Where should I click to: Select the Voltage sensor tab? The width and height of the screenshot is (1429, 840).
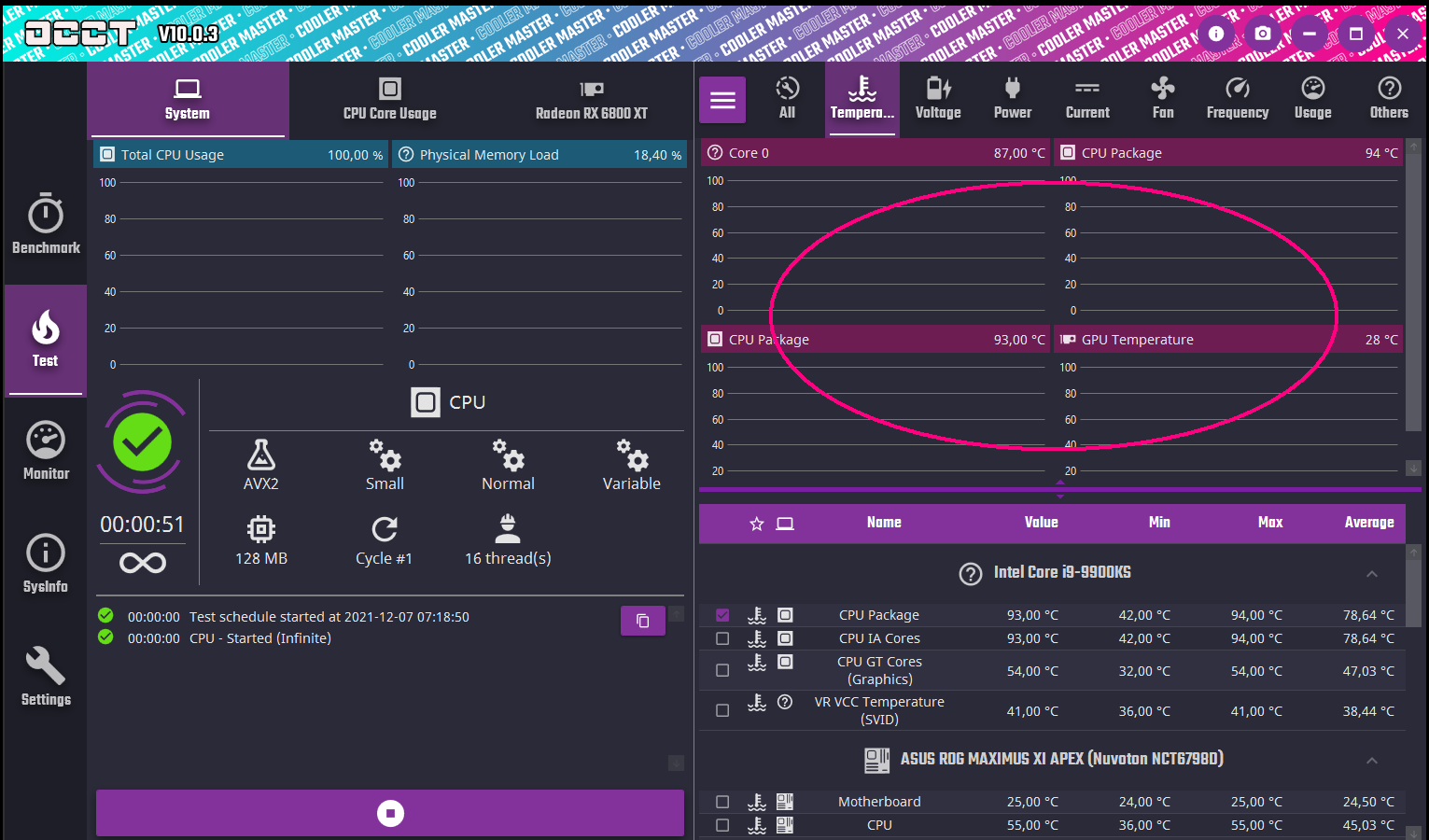point(938,99)
